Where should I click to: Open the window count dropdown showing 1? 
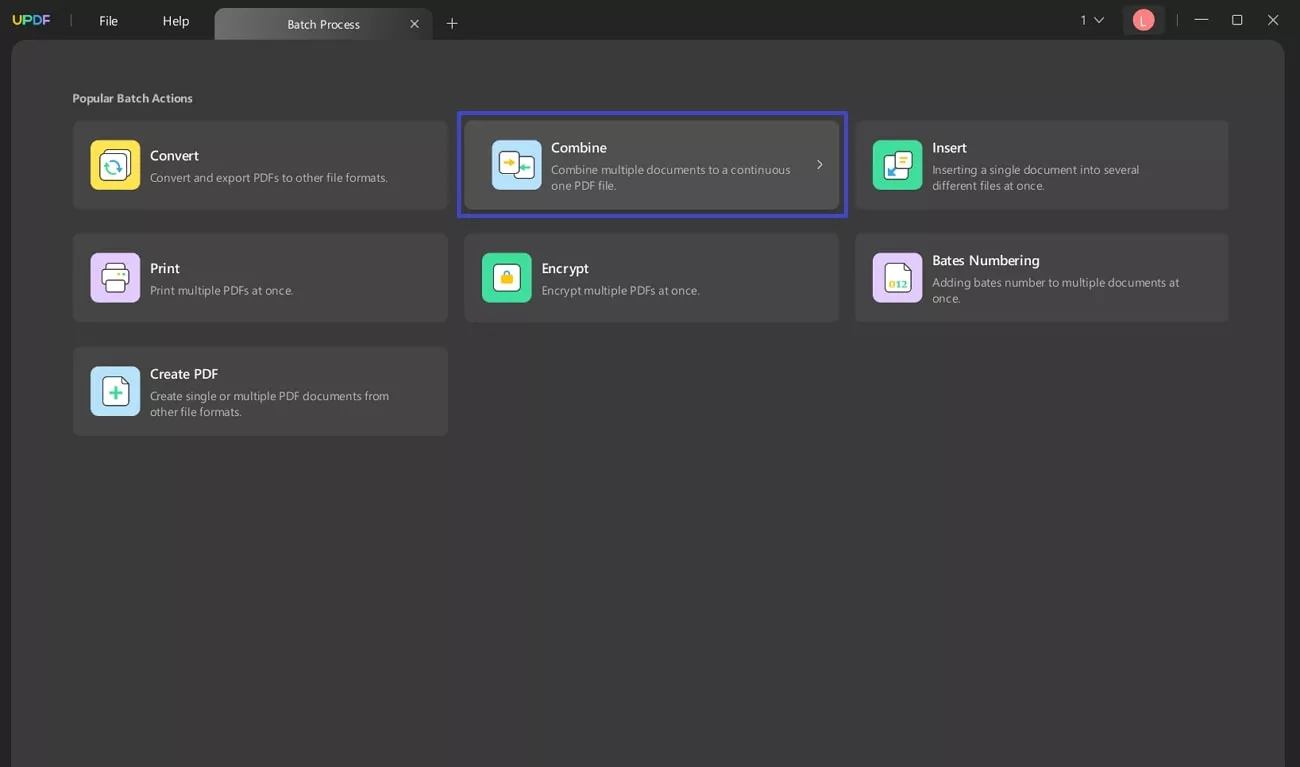(x=1092, y=20)
